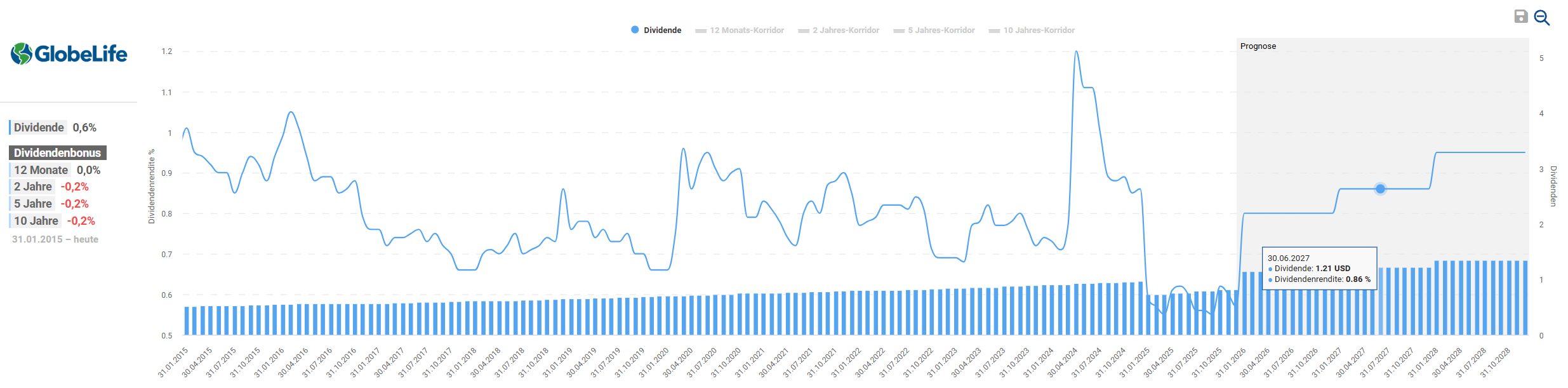Click the GlobeLife logo
This screenshot has width=1568, height=388.
click(69, 54)
